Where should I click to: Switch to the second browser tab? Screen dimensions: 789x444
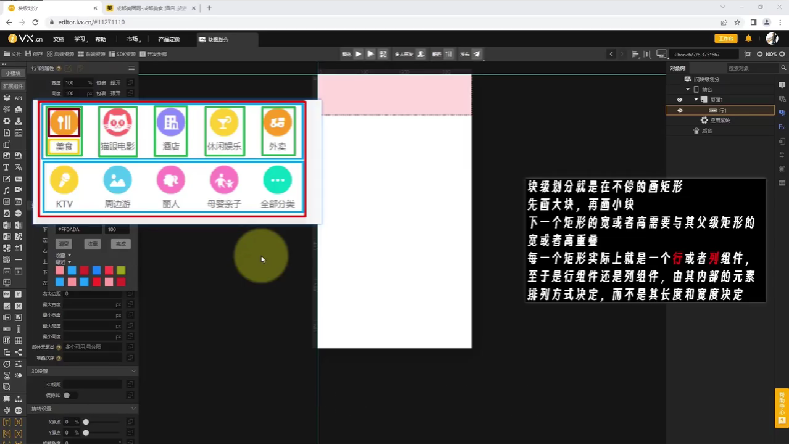point(151,8)
